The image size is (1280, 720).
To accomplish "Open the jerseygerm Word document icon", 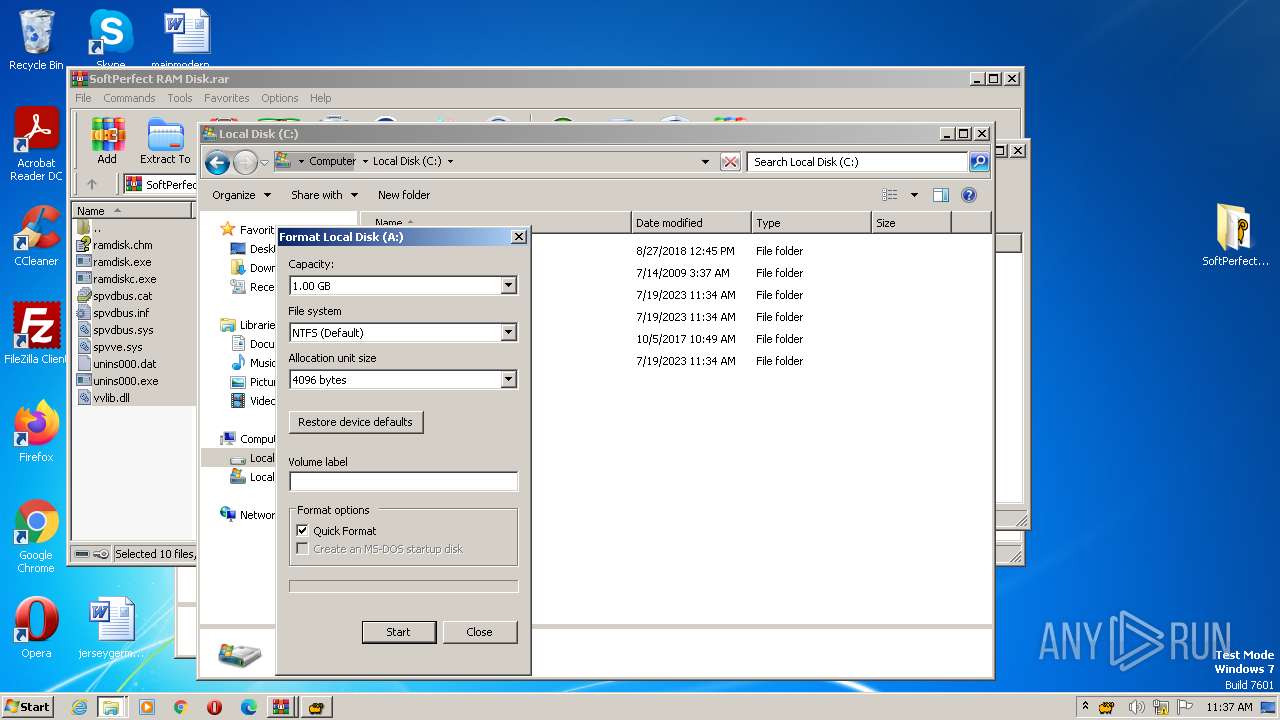I will (x=111, y=628).
